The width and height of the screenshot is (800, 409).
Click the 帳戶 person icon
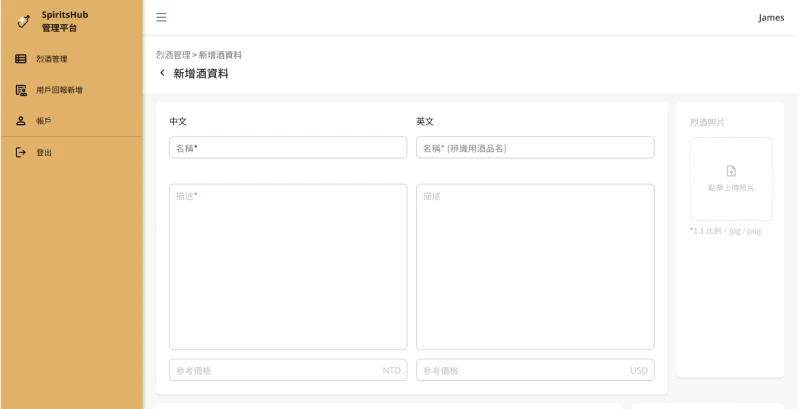[x=20, y=121]
